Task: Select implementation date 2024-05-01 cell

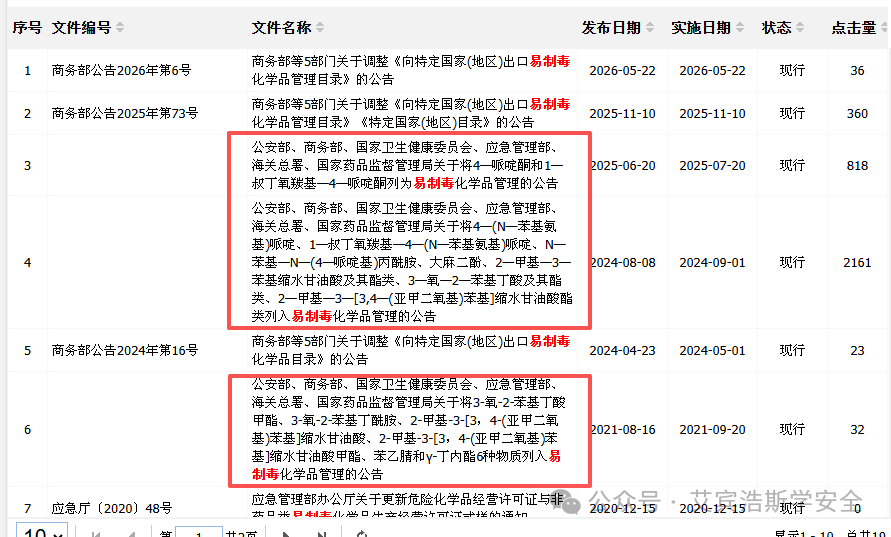Action: [x=712, y=350]
